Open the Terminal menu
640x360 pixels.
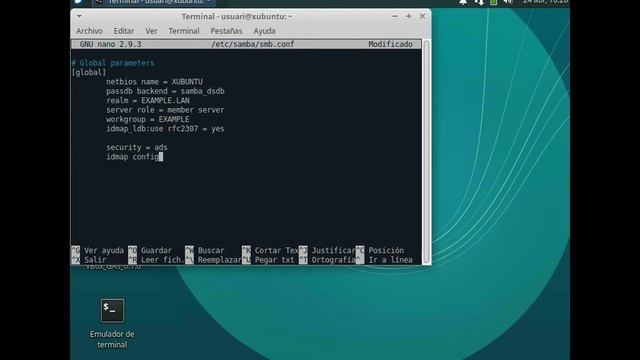click(184, 31)
